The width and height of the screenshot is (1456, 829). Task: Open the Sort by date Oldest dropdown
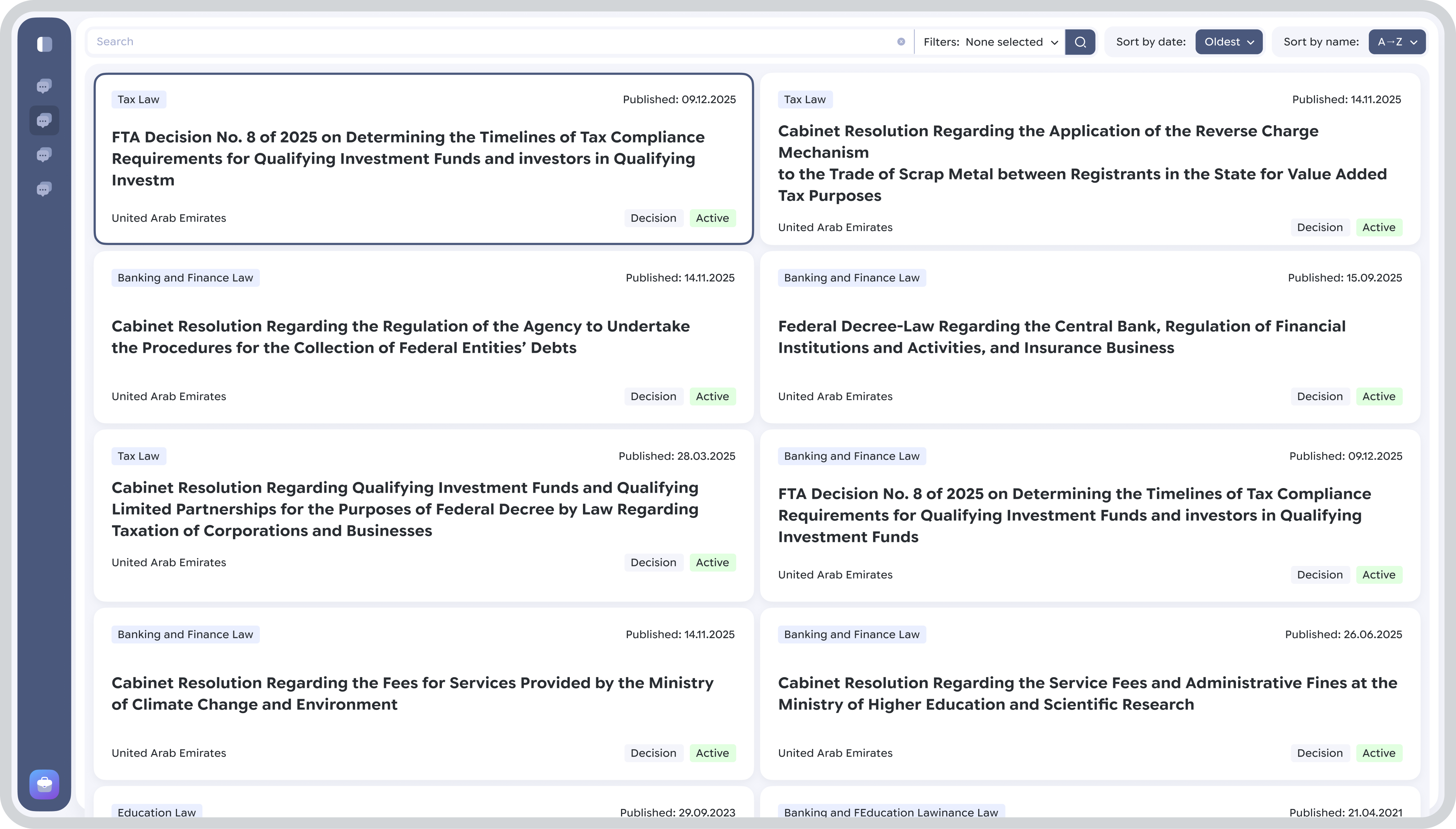coord(1228,42)
